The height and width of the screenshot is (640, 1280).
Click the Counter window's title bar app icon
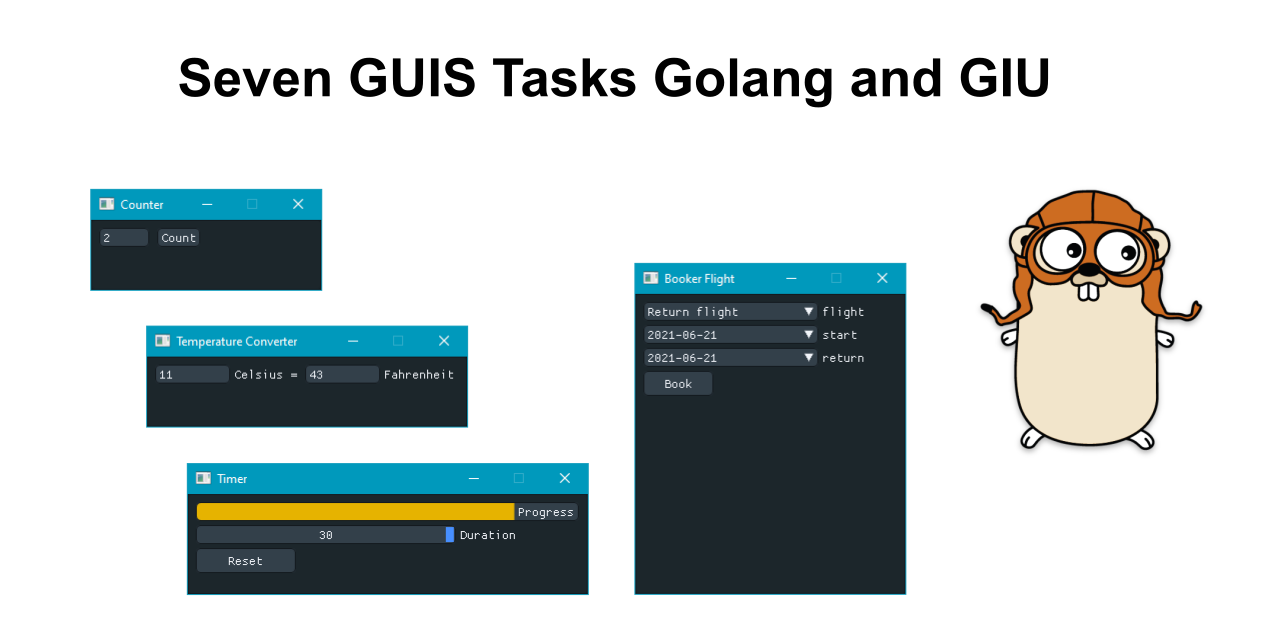click(106, 203)
